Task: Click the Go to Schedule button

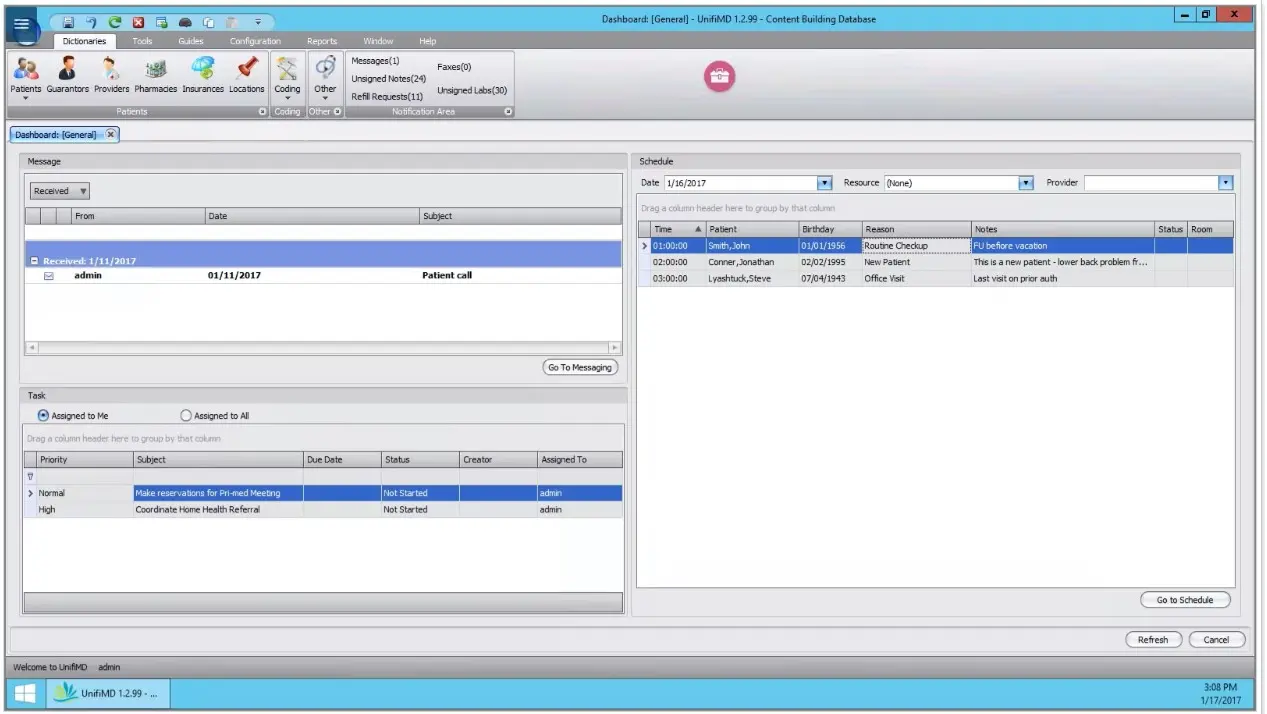Action: (x=1185, y=600)
